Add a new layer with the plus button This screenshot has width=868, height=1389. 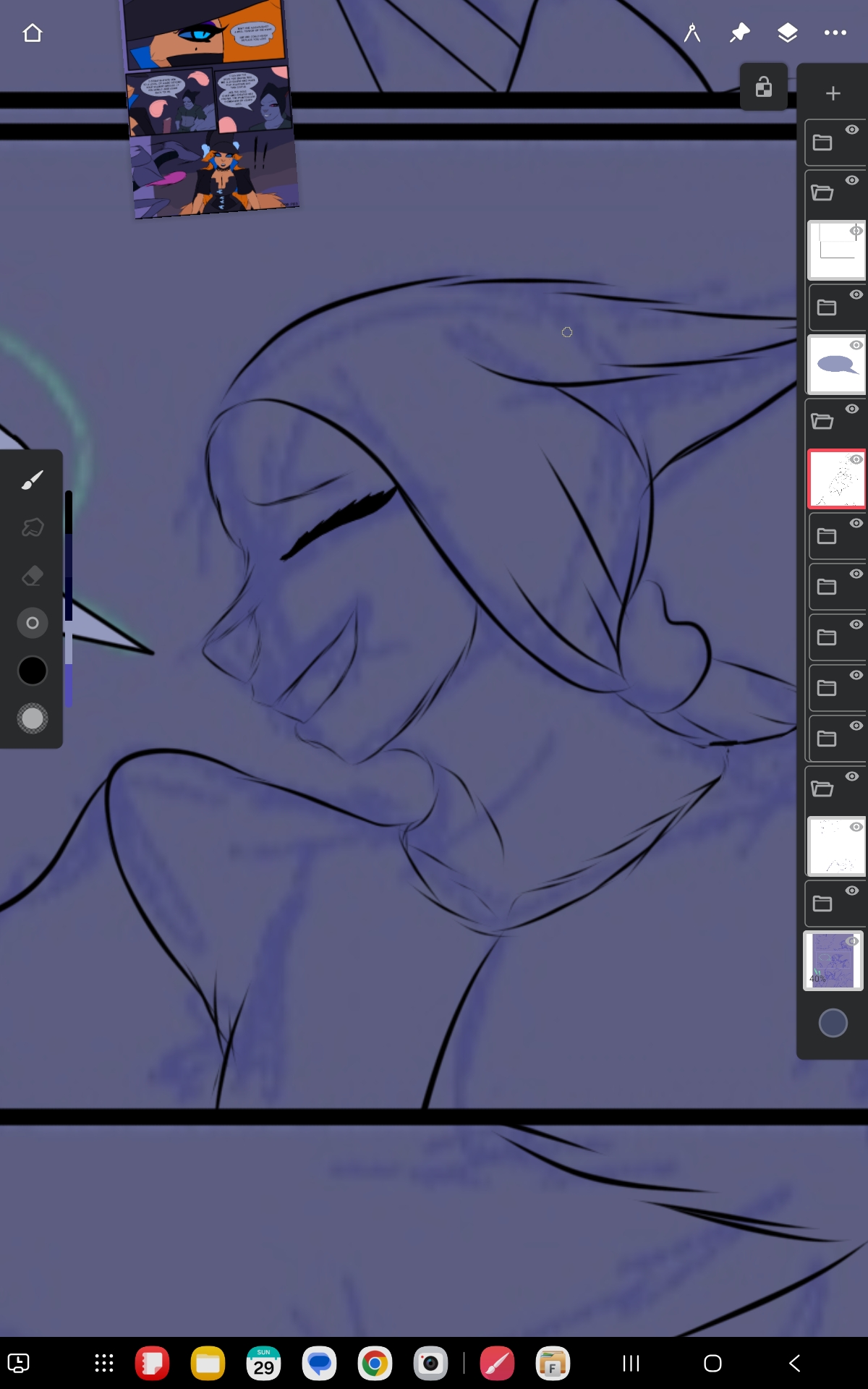click(833, 93)
